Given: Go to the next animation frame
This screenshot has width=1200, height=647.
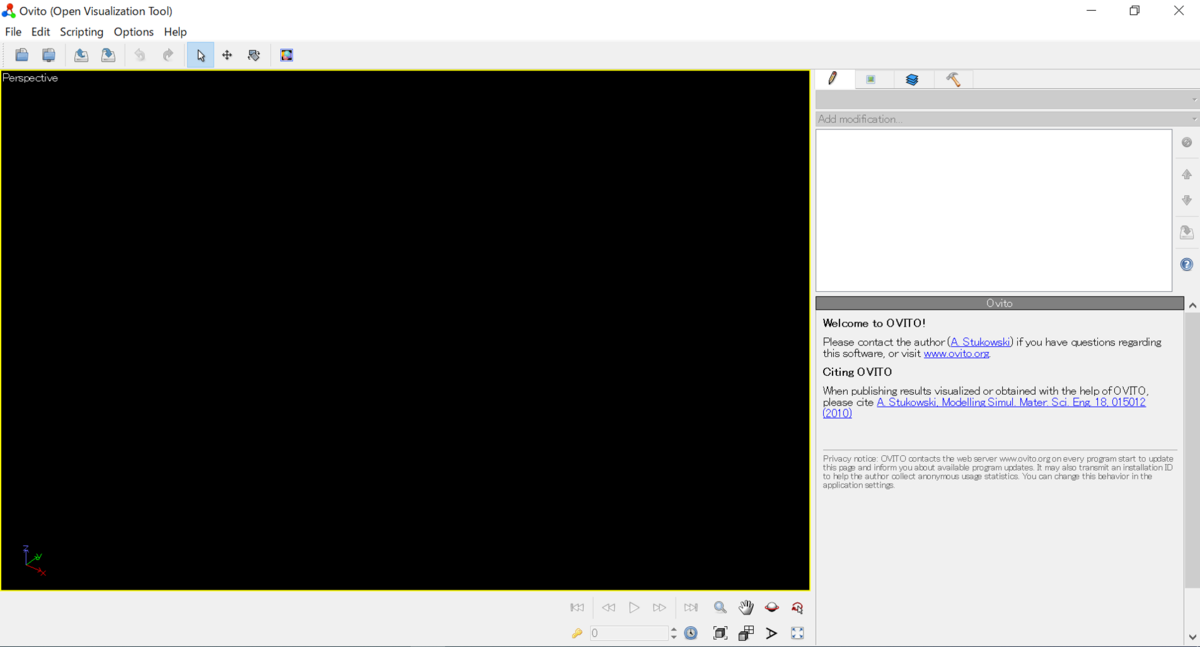Looking at the screenshot, I should pyautogui.click(x=659, y=607).
